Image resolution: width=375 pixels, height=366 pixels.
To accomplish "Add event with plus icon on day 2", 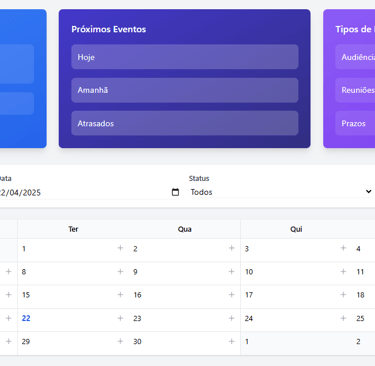I will tap(232, 248).
